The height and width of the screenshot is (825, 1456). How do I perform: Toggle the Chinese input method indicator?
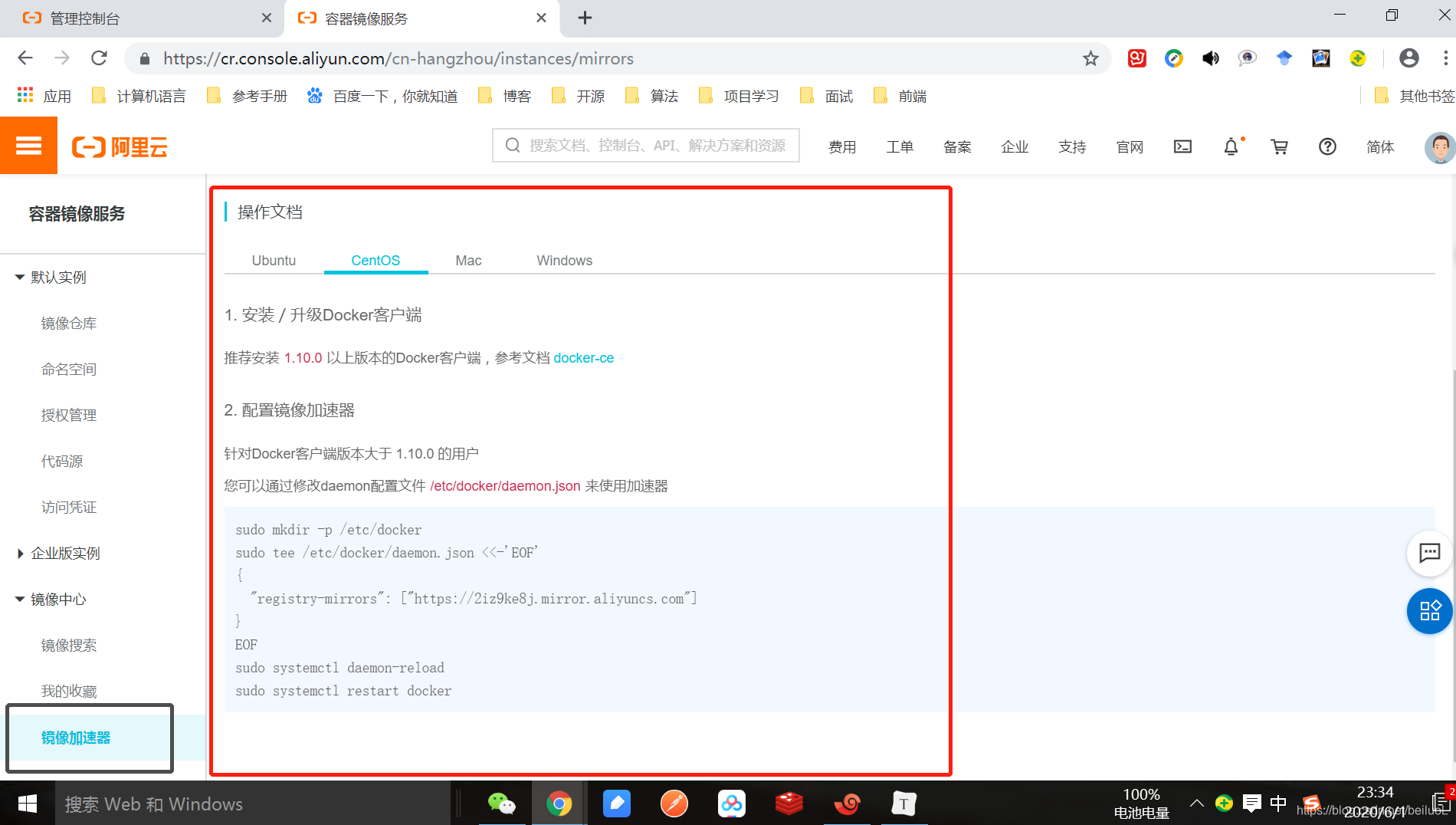pyautogui.click(x=1277, y=803)
